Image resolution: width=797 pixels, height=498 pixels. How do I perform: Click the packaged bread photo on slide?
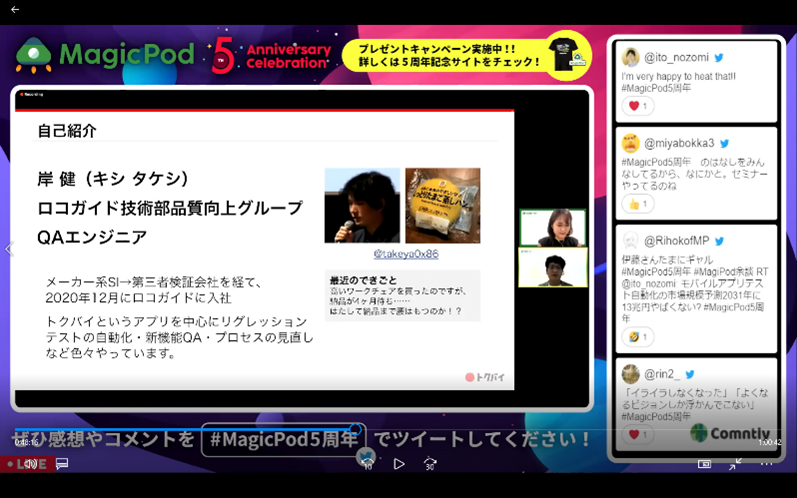(x=443, y=205)
